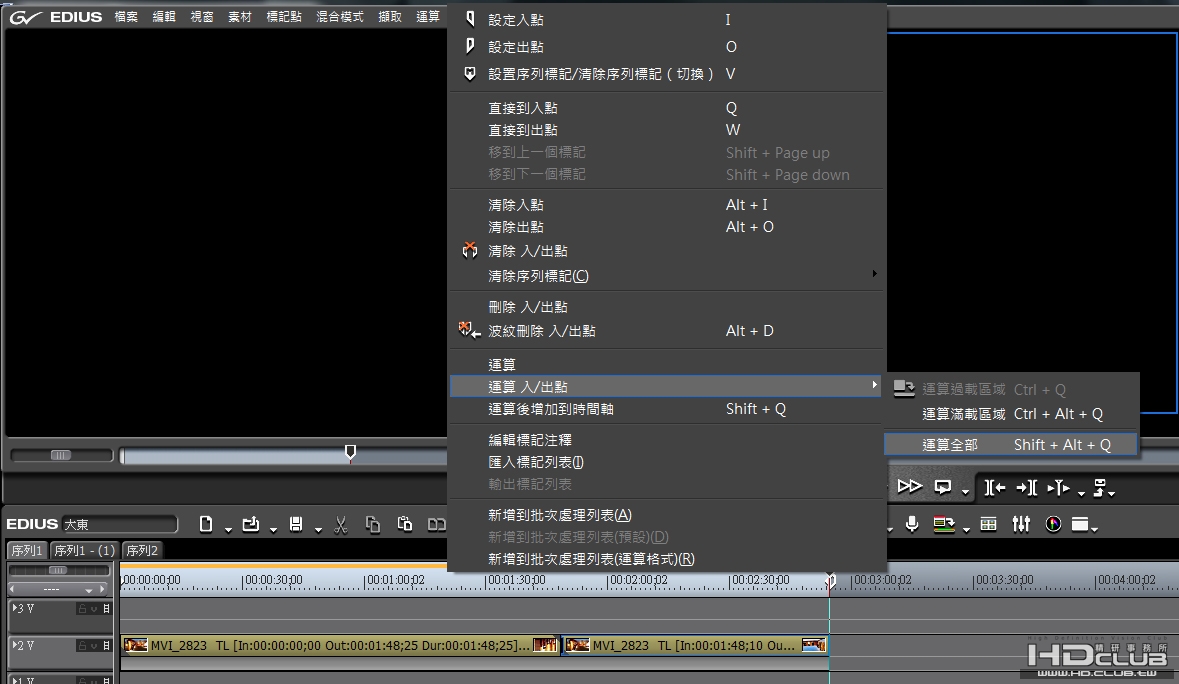Open dropdown arrow beside loop playback icon
1179x684 pixels.
tap(965, 493)
